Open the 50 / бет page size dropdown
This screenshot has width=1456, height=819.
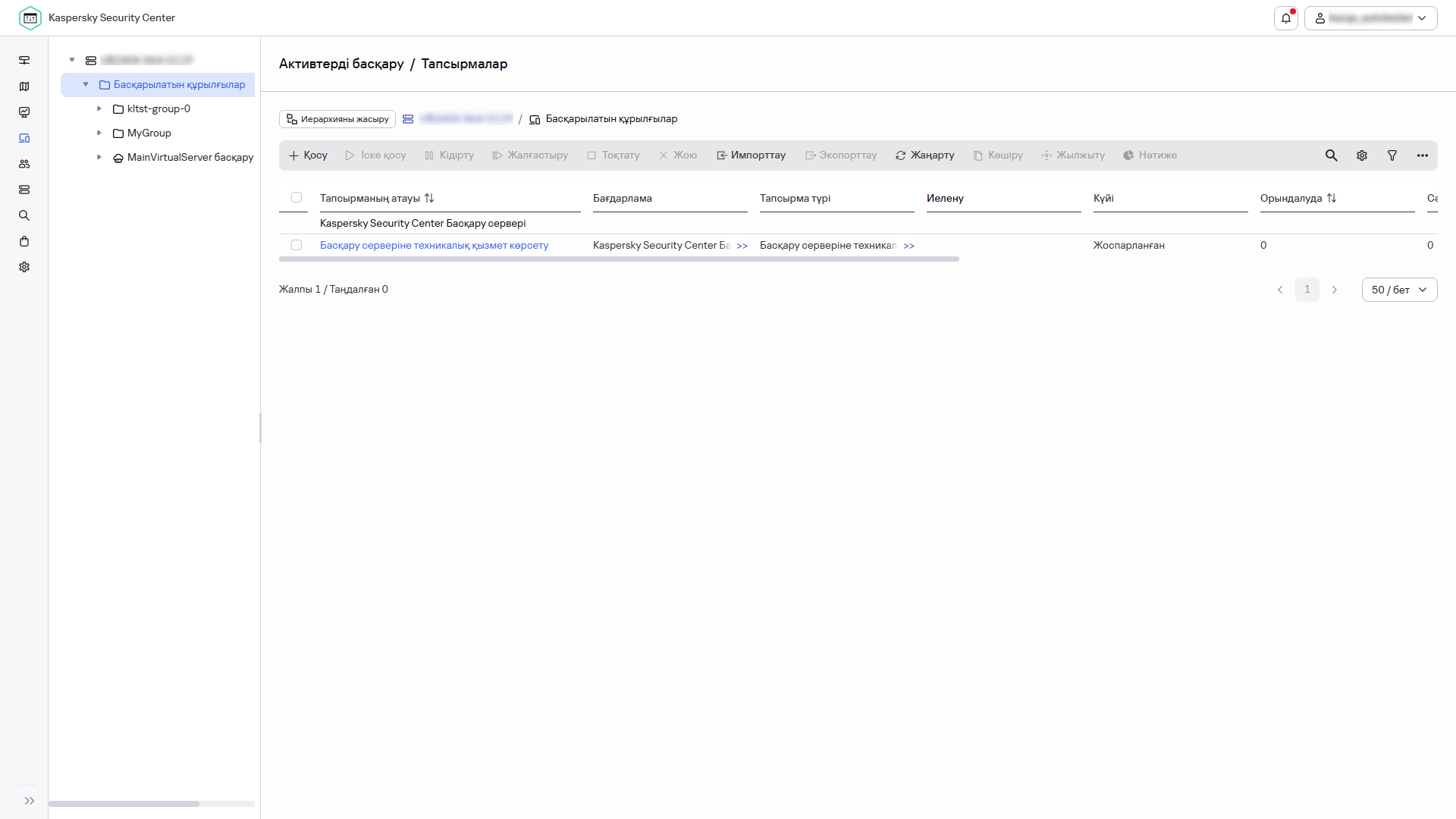(1399, 290)
